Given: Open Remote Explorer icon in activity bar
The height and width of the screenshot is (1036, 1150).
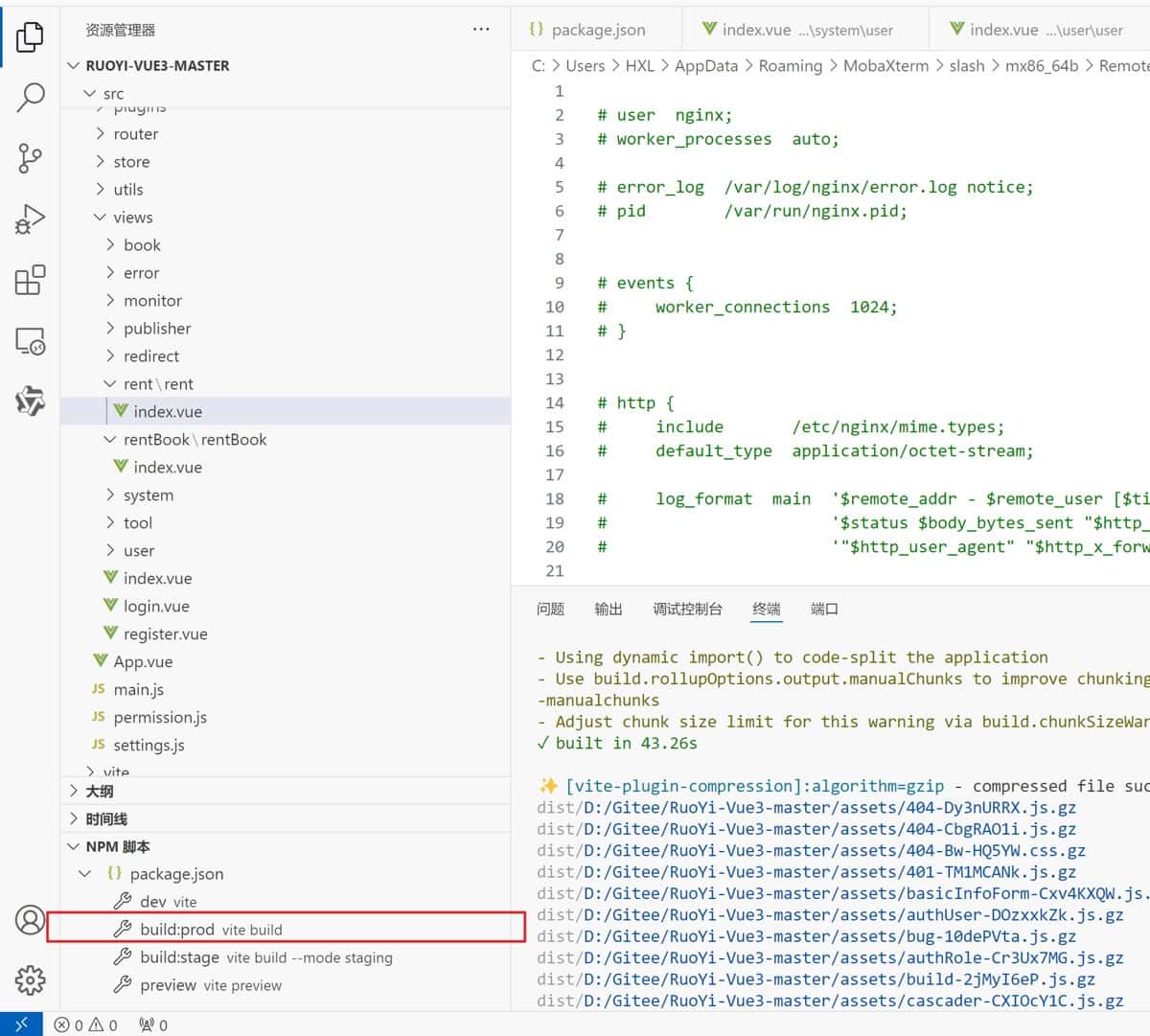Looking at the screenshot, I should point(30,341).
